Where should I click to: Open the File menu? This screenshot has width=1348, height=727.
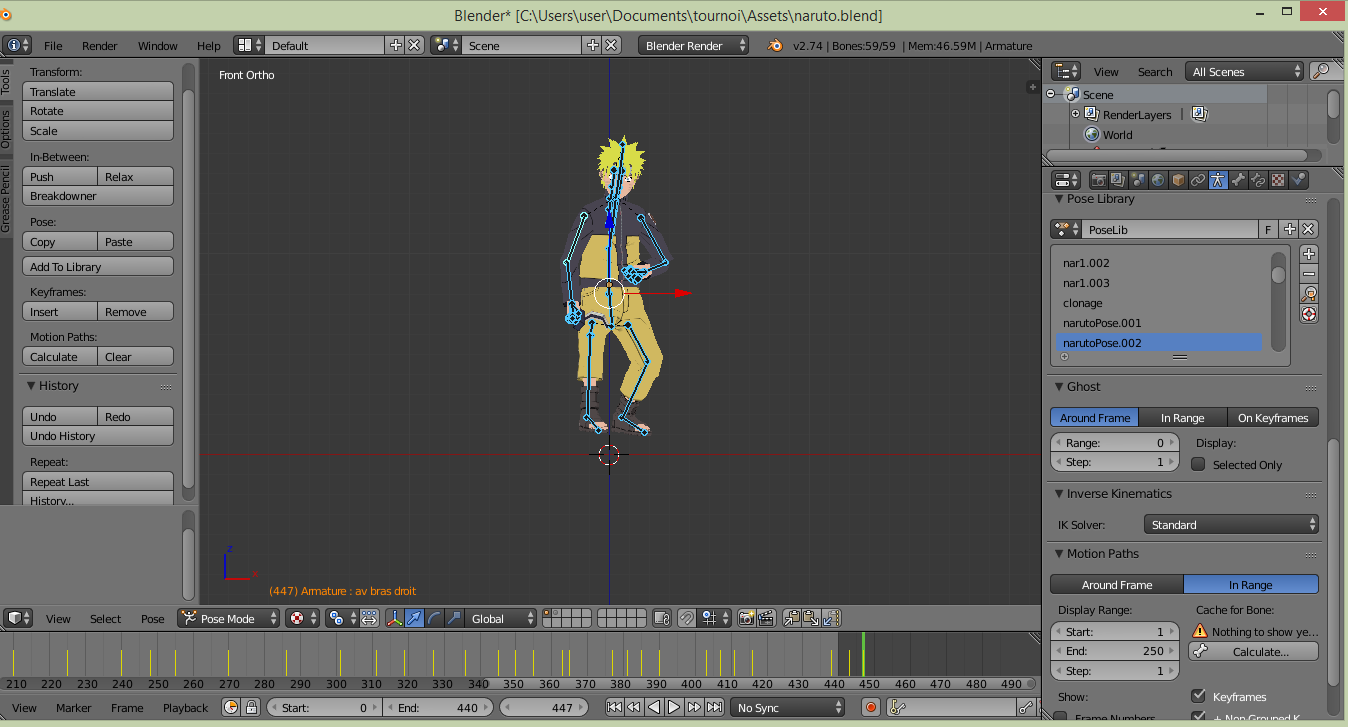click(x=53, y=45)
